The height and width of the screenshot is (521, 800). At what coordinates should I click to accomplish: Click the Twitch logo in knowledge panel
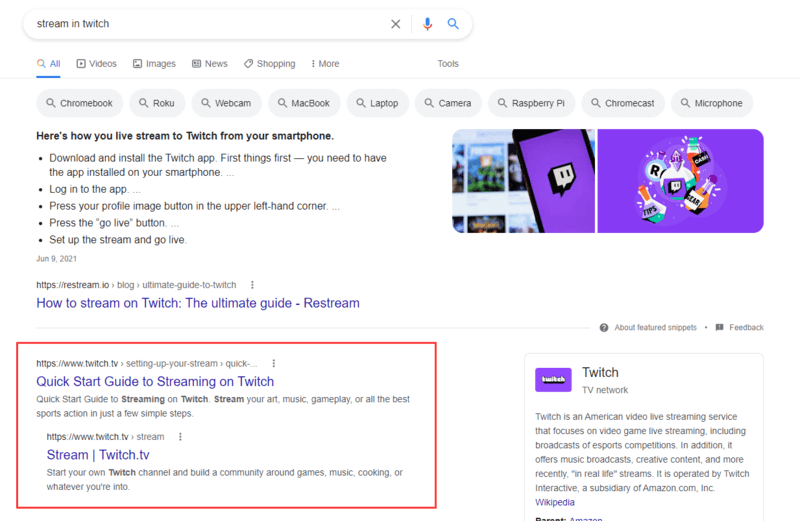coord(553,379)
